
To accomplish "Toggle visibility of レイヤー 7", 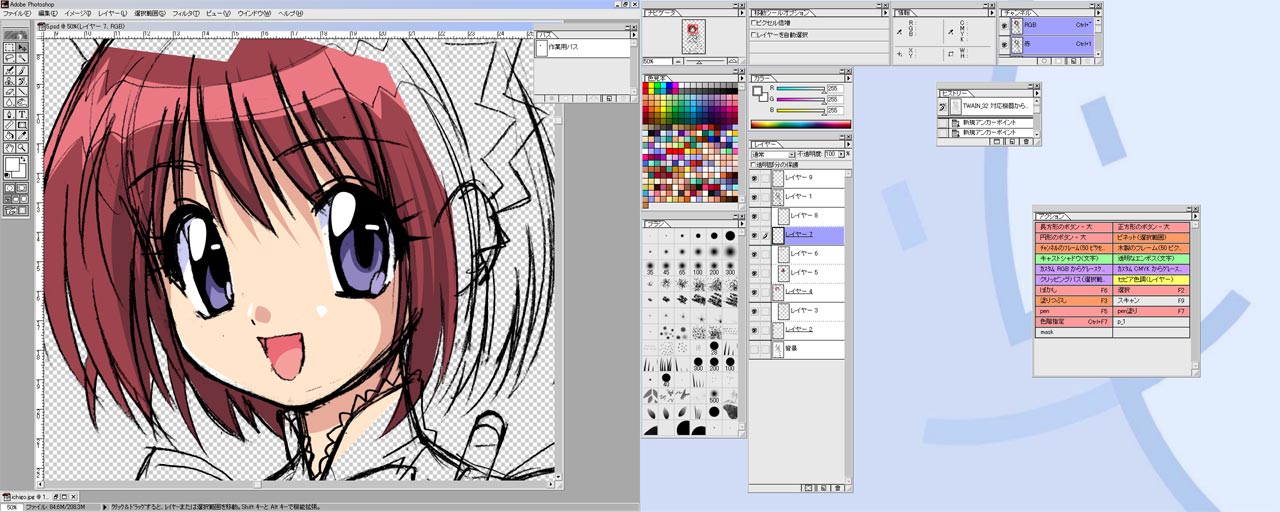I will click(x=755, y=234).
